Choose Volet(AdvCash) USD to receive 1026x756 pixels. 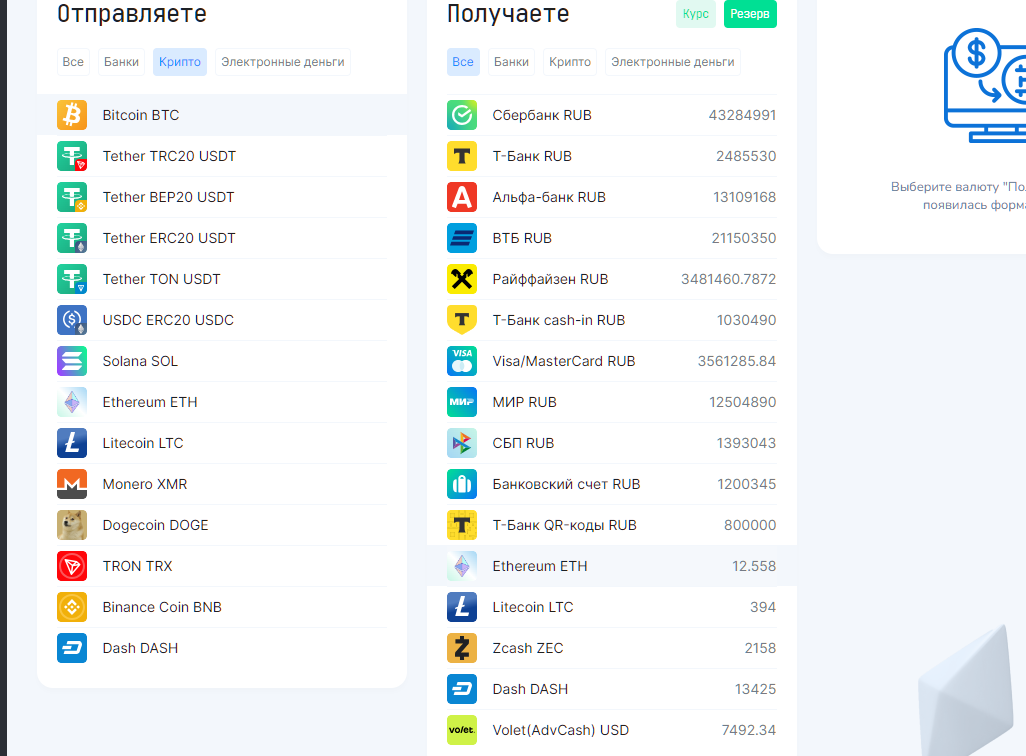pyautogui.click(x=612, y=730)
